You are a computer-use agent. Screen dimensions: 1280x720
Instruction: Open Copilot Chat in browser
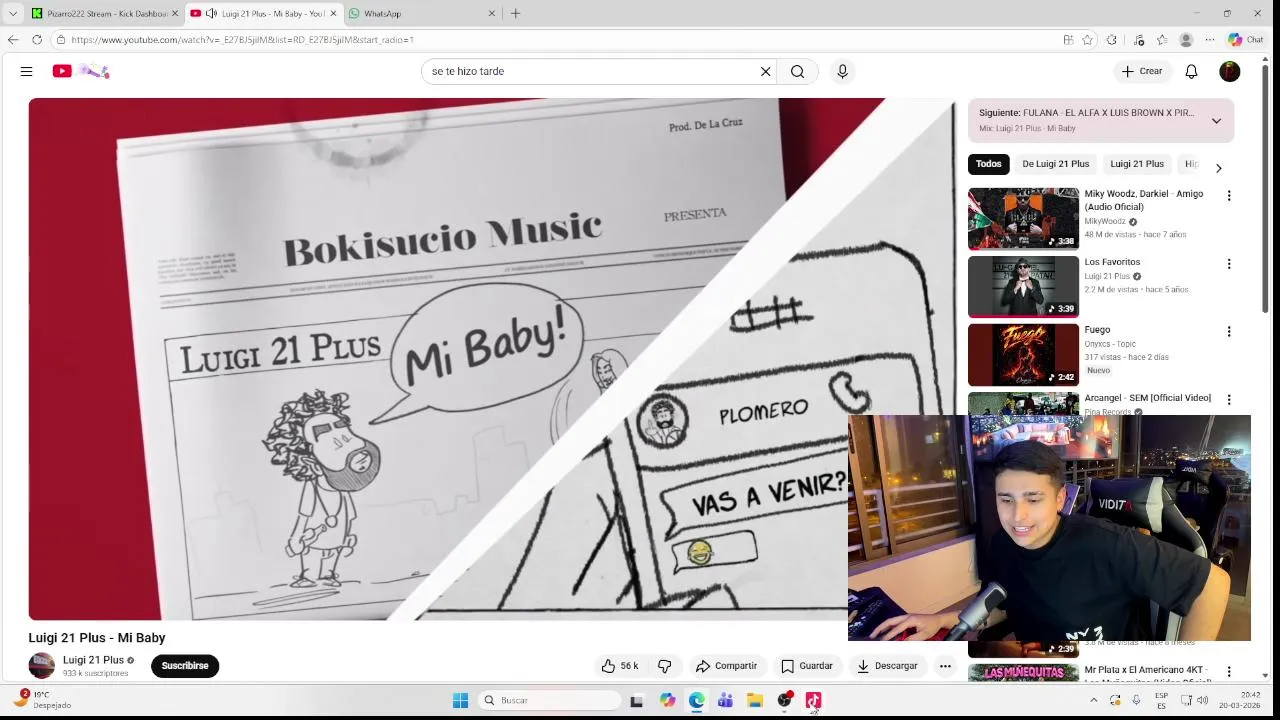[x=1246, y=40]
